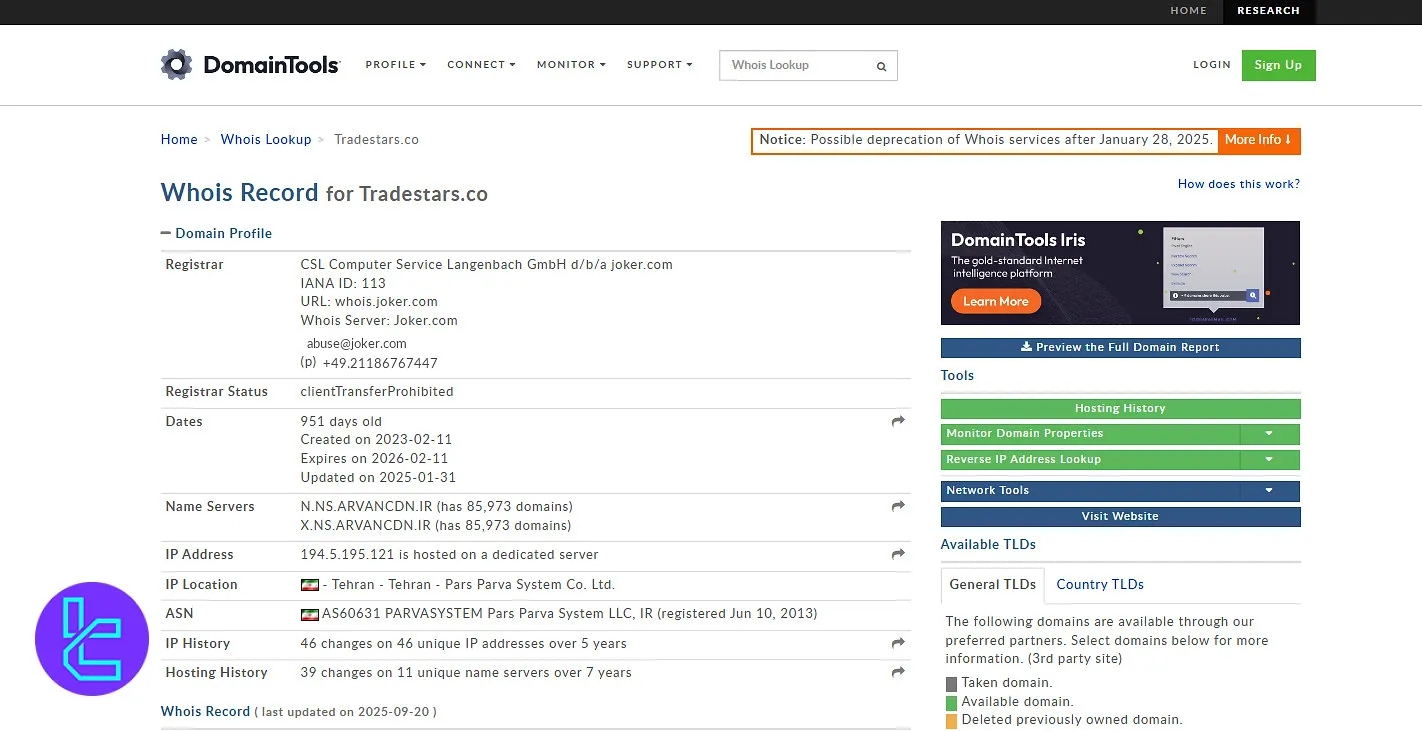Click the share arrow in IP History row
Viewport: 1422px width, 731px height.
(x=898, y=644)
